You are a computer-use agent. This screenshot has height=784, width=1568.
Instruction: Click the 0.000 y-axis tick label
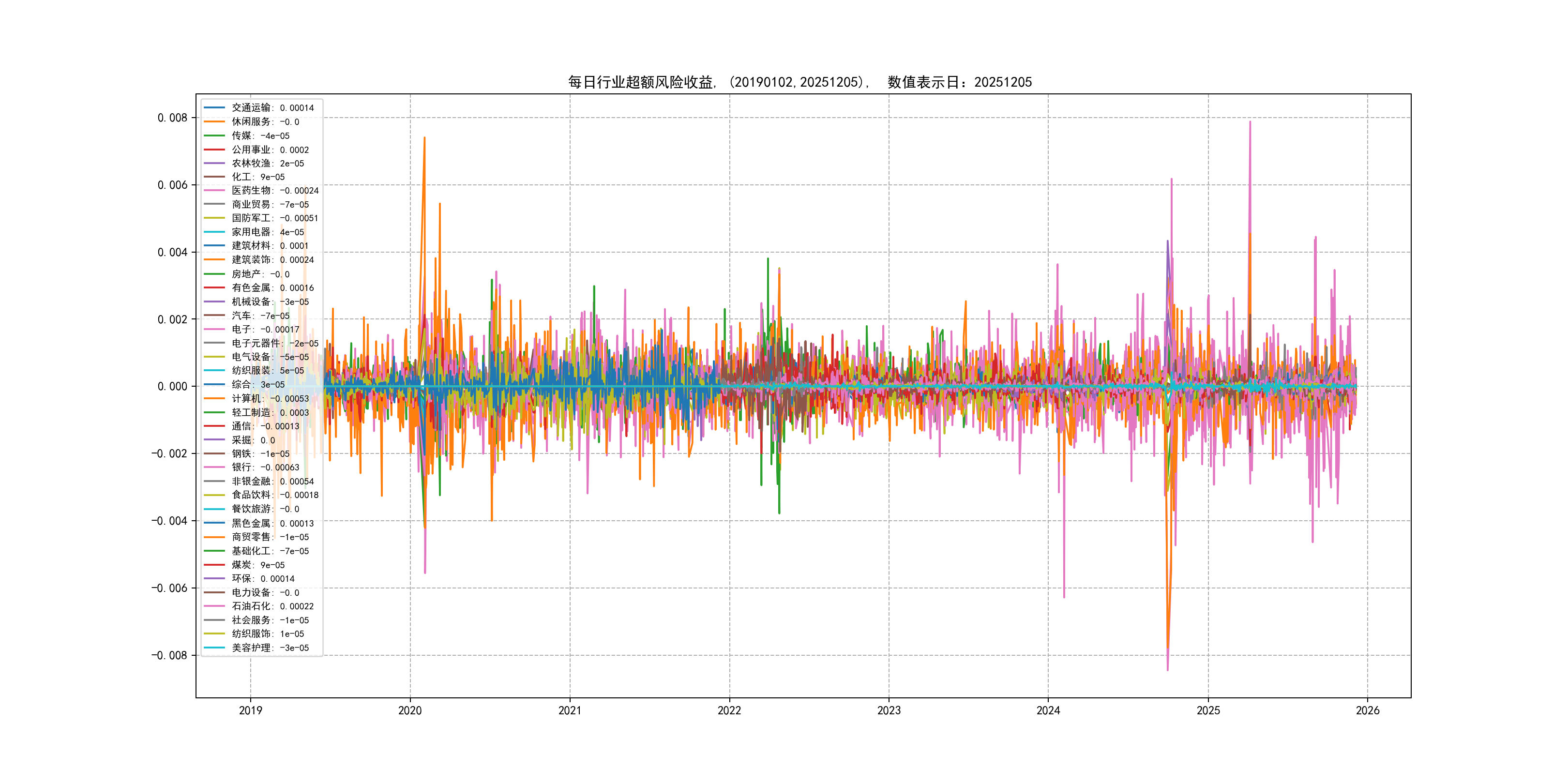point(172,386)
